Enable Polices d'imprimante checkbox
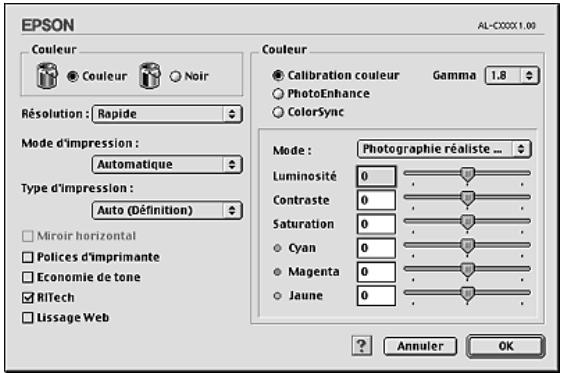The image size is (562, 373). pos(28,257)
